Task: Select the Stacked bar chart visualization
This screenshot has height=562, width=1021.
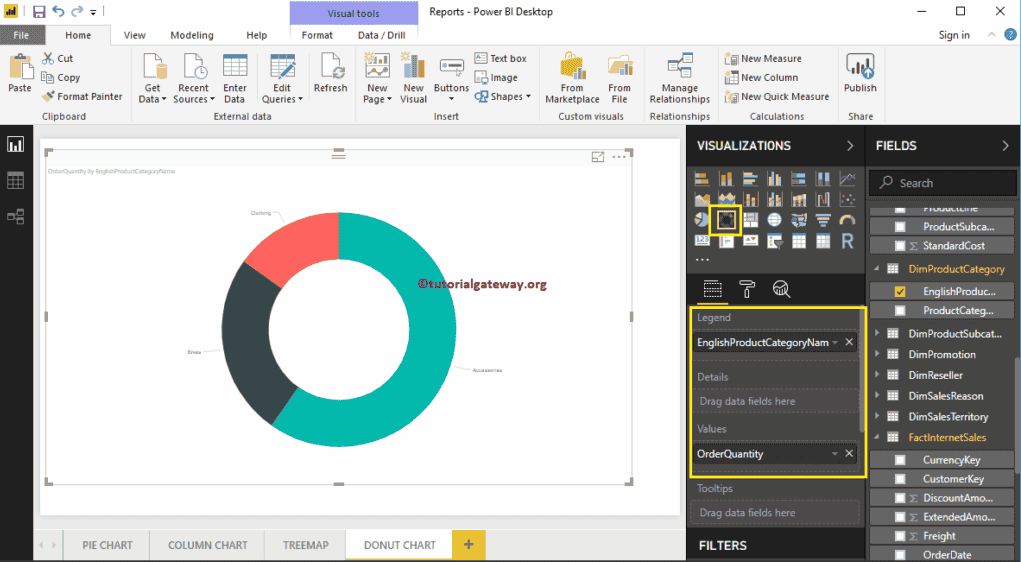Action: [702, 178]
